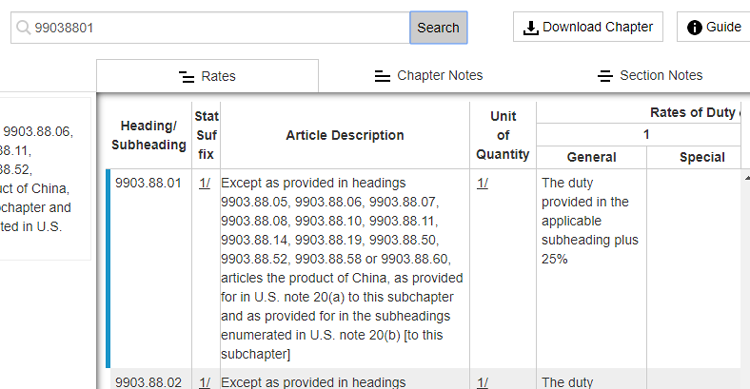Switch to the Rates tab
Image resolution: width=750 pixels, height=389 pixels.
(x=207, y=76)
